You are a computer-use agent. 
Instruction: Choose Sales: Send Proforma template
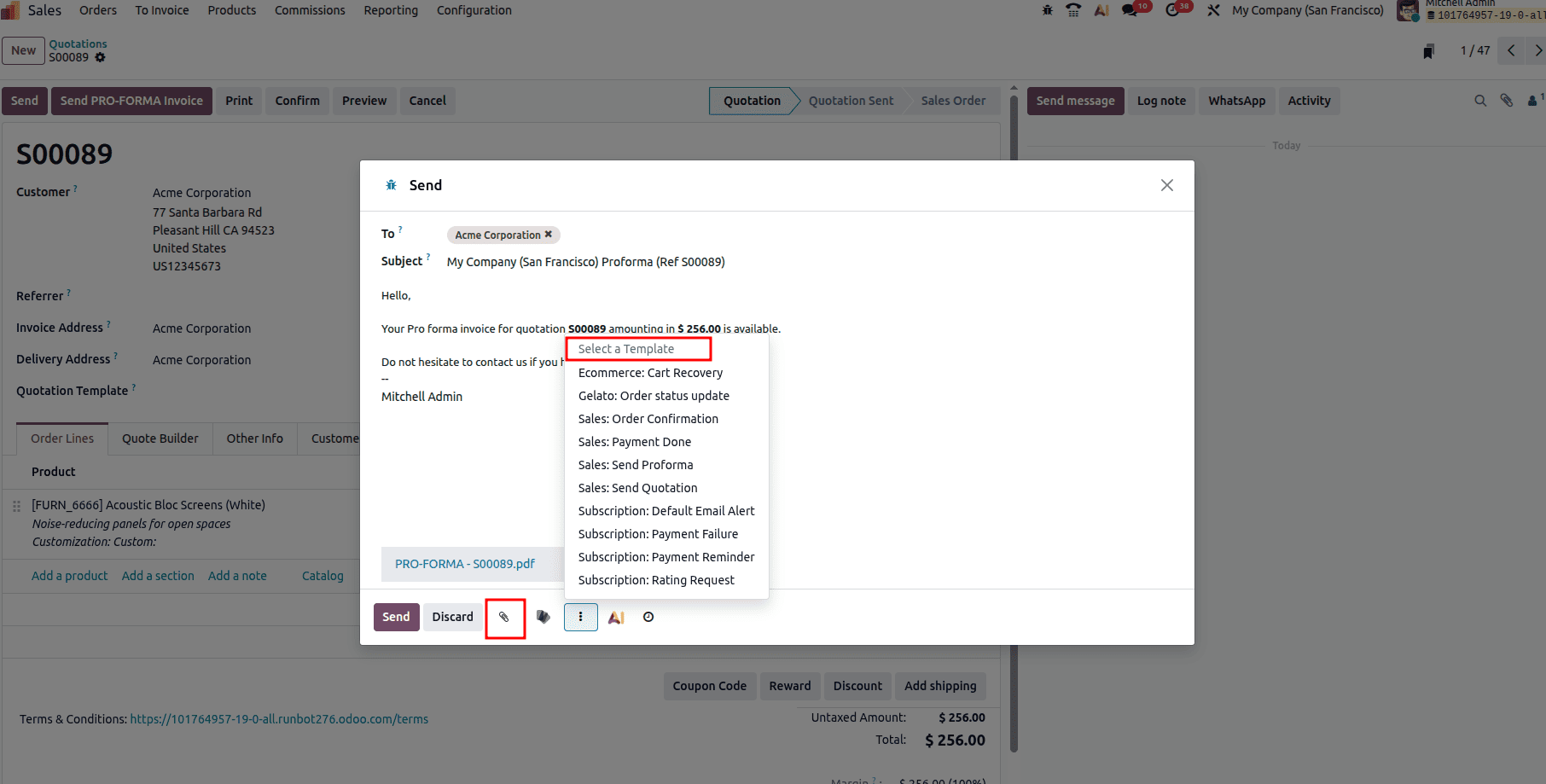636,465
